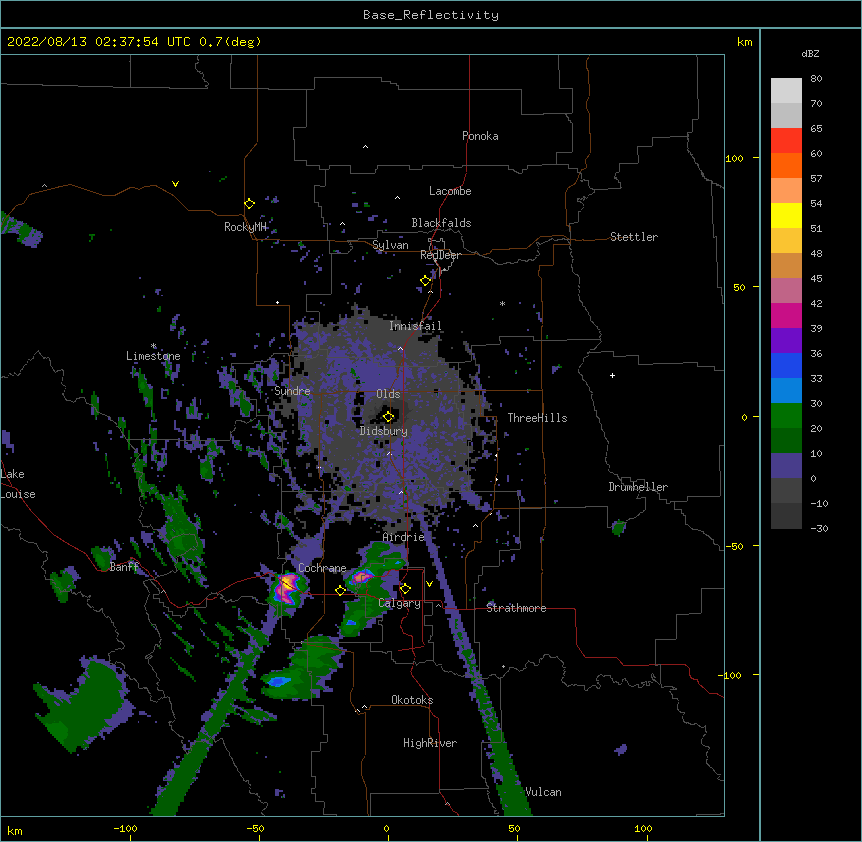Click the radar site marker near Didsbury
This screenshot has height=842, width=862.
coord(388,417)
